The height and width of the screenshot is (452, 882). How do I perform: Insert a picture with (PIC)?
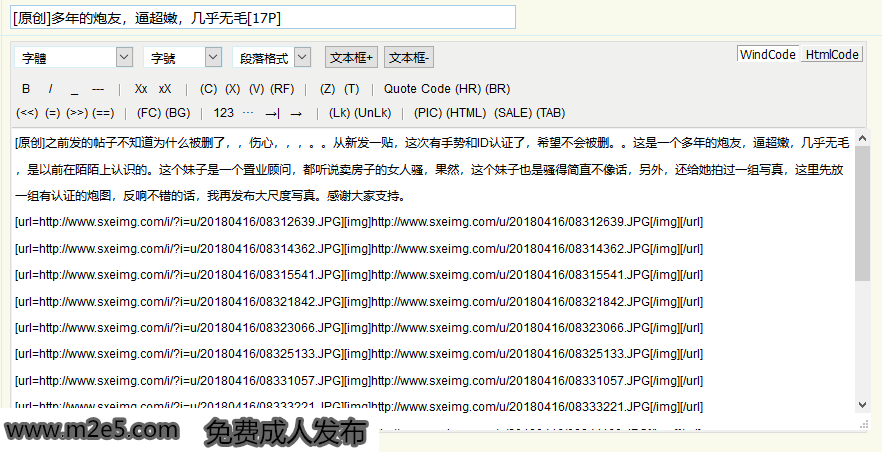(428, 113)
